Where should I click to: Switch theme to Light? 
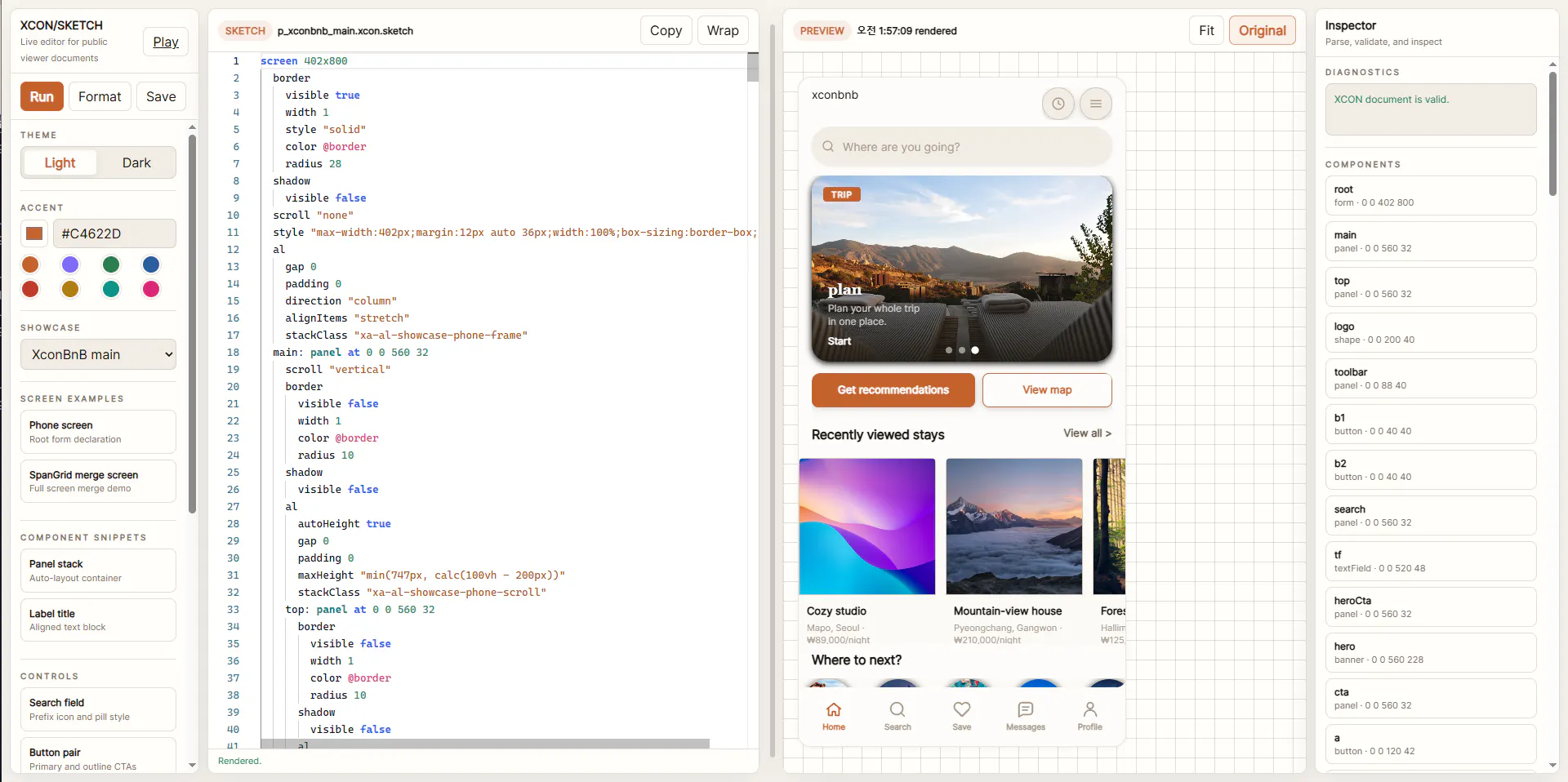(x=60, y=162)
